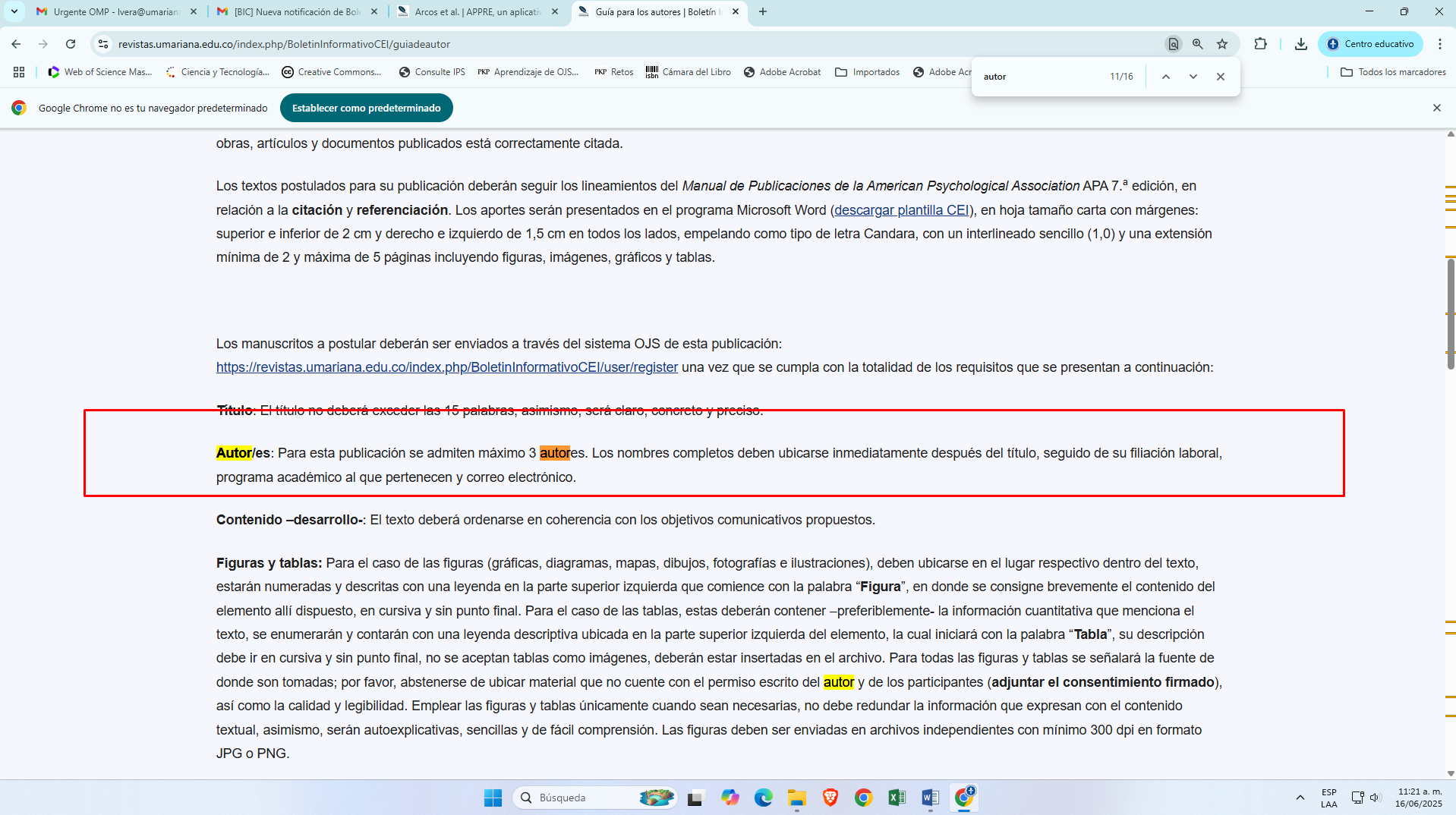The height and width of the screenshot is (815, 1456).
Task: Expand hidden system tray icons
Action: click(x=1300, y=798)
